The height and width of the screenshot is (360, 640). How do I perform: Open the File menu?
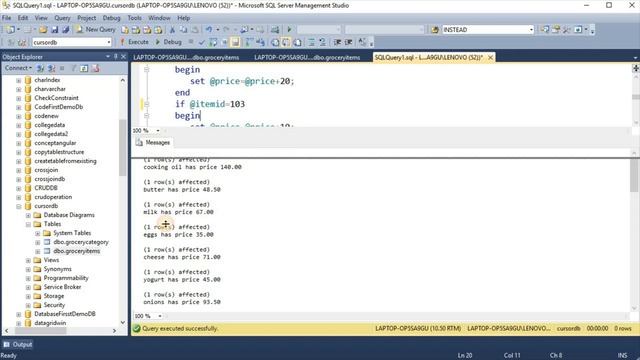(7, 18)
